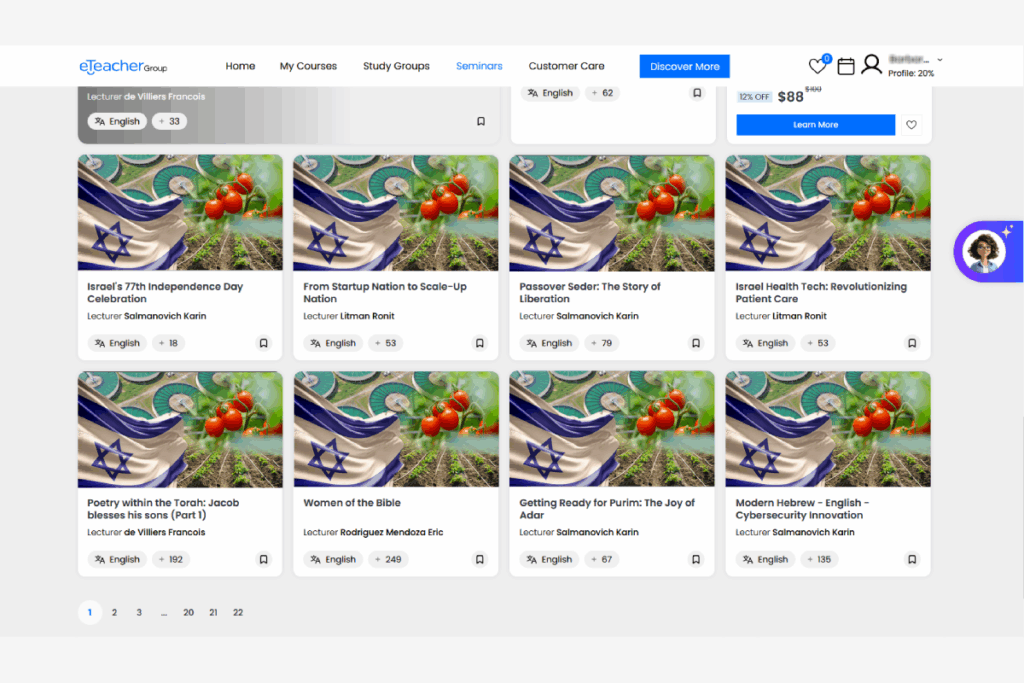
Task: Click the Learn More button
Action: tap(816, 125)
